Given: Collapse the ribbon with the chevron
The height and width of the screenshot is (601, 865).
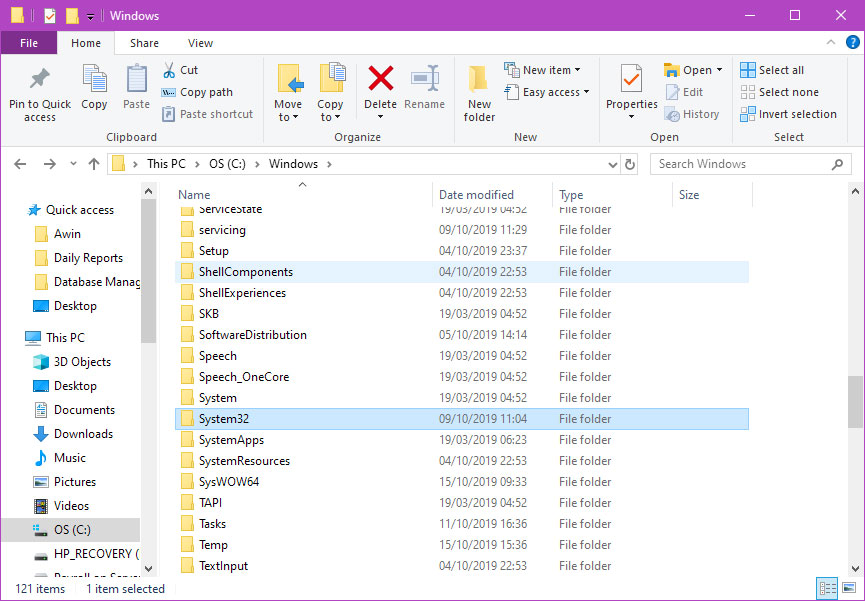Looking at the screenshot, I should [831, 42].
